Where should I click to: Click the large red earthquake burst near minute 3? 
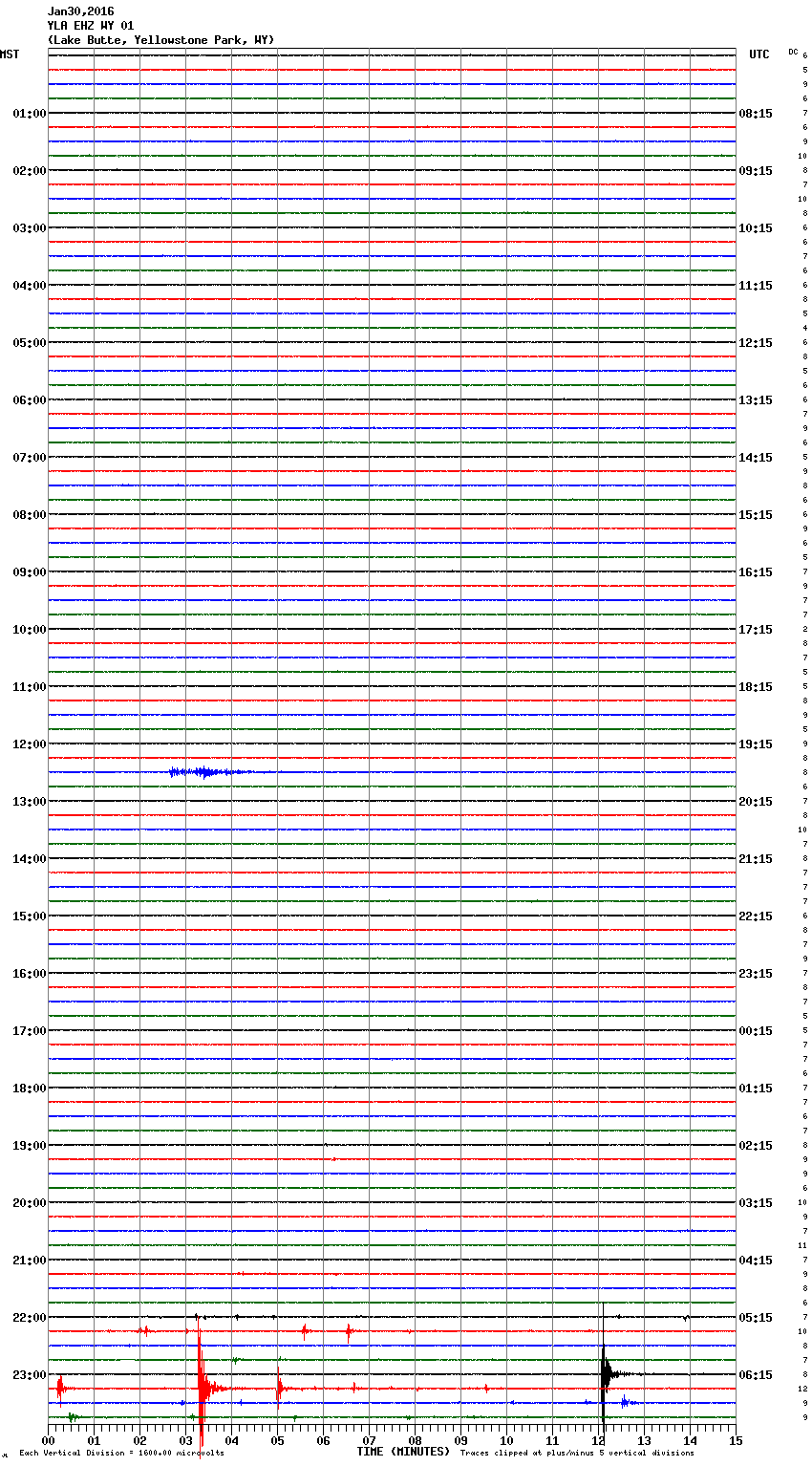202,1386
